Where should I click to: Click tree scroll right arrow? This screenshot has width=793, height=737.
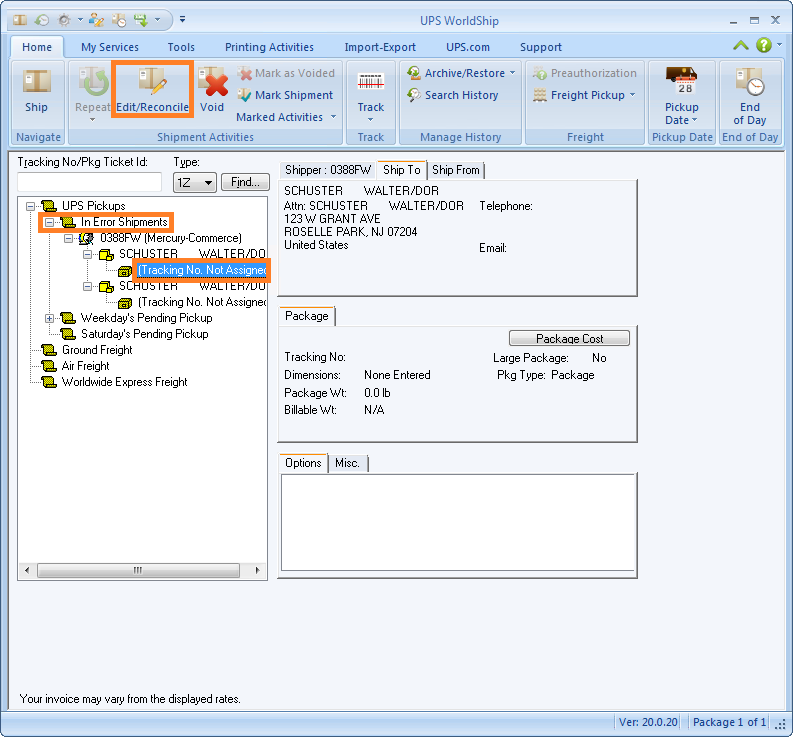click(x=257, y=571)
